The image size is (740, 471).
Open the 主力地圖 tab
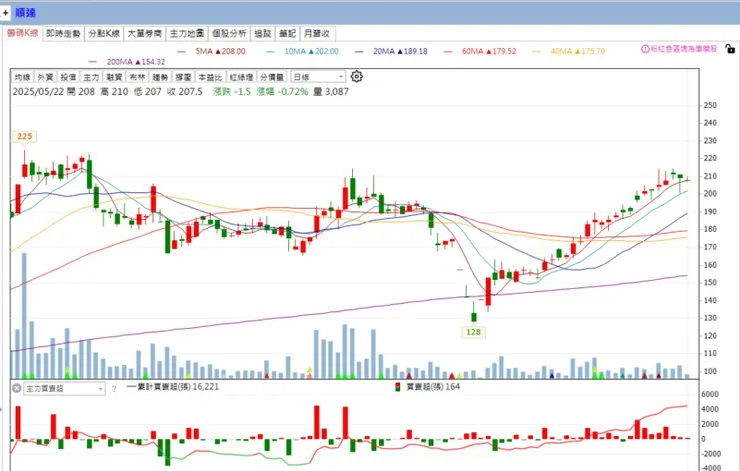coord(187,34)
